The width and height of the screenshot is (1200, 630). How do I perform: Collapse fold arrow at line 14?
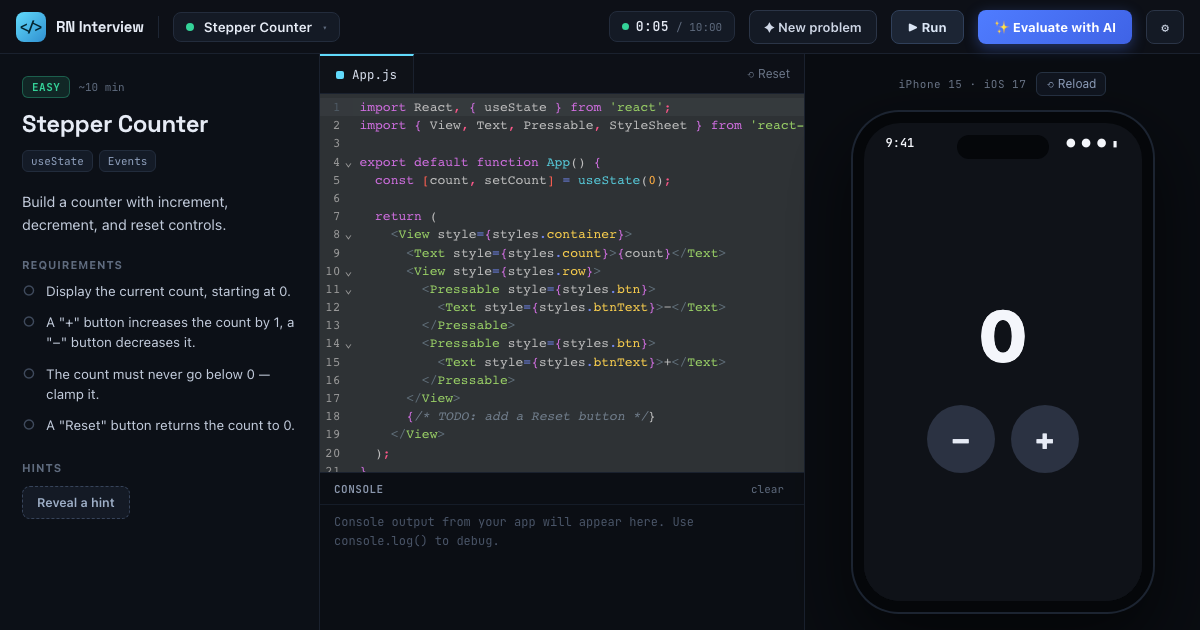click(348, 344)
